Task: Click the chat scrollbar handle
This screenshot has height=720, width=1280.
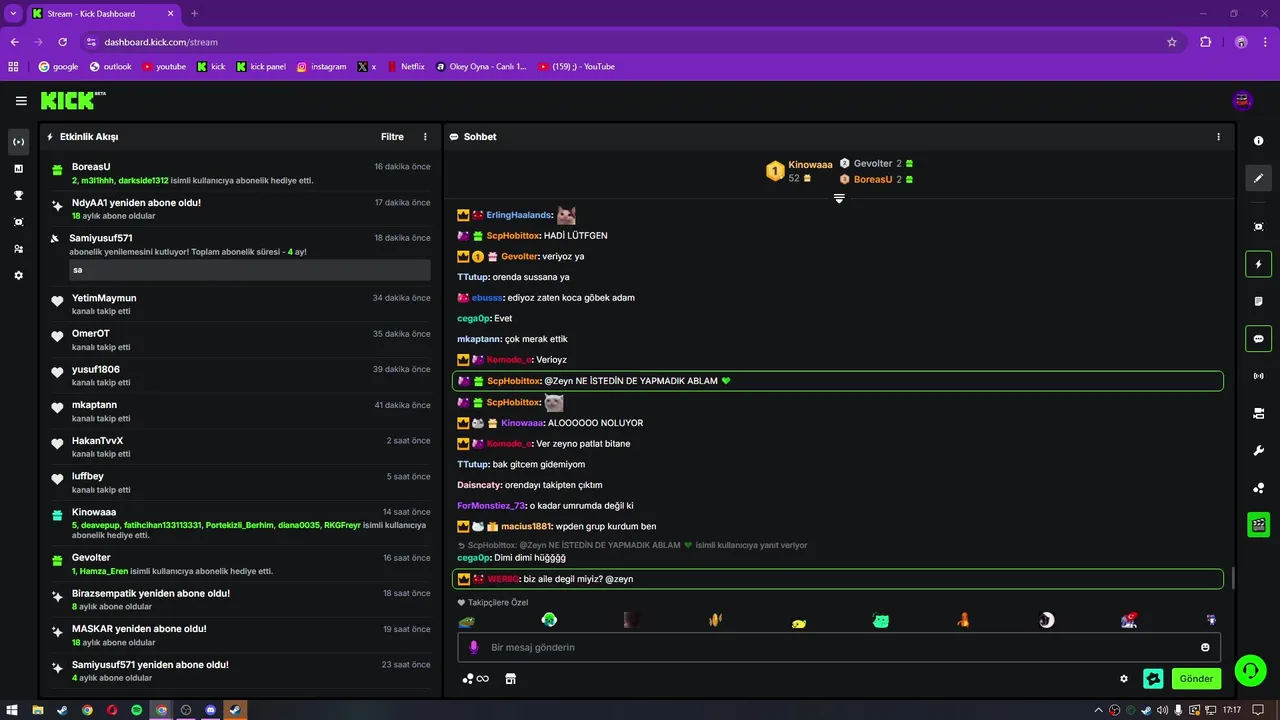Action: tap(1233, 578)
